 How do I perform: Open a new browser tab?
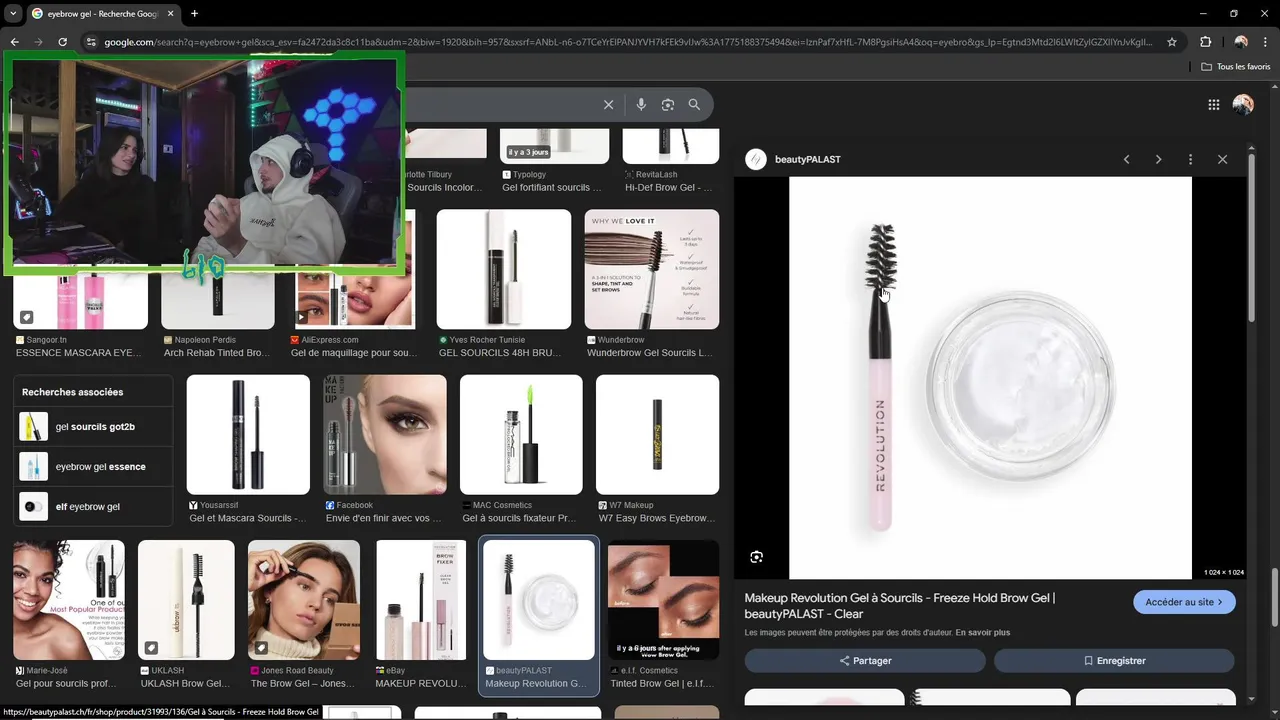point(194,13)
